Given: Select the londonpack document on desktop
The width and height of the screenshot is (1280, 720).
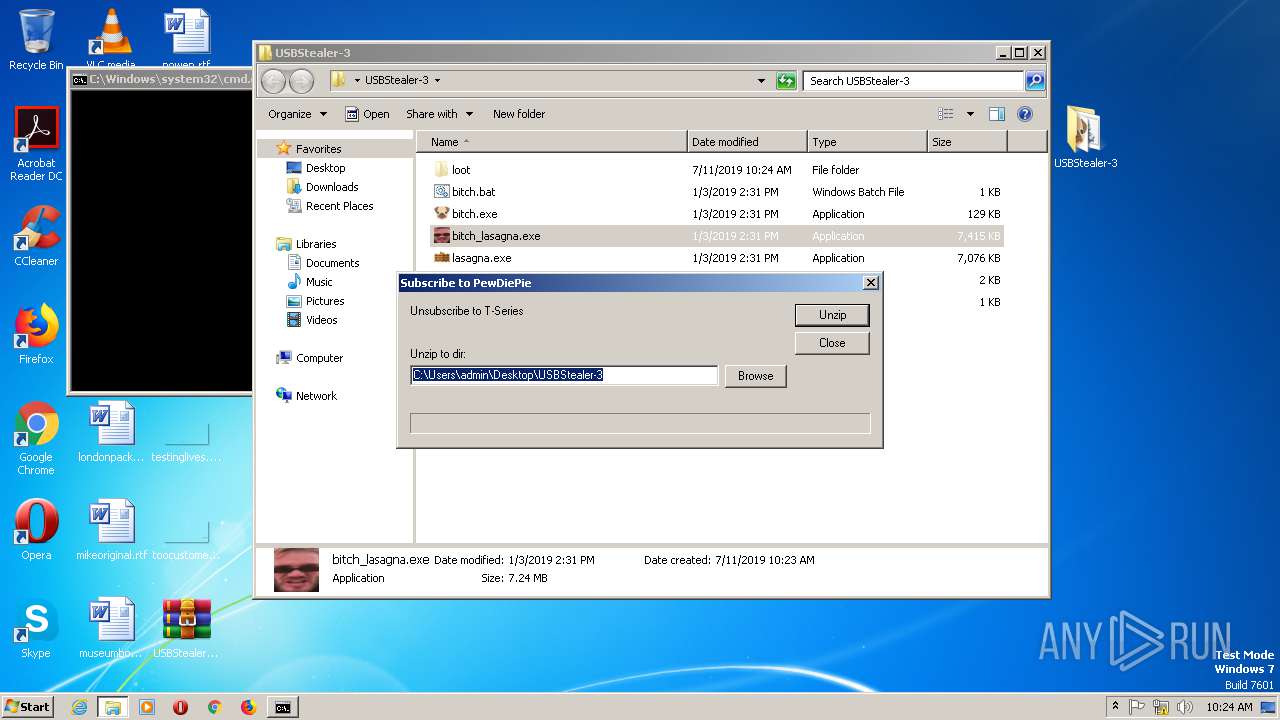Looking at the screenshot, I should pos(111,432).
